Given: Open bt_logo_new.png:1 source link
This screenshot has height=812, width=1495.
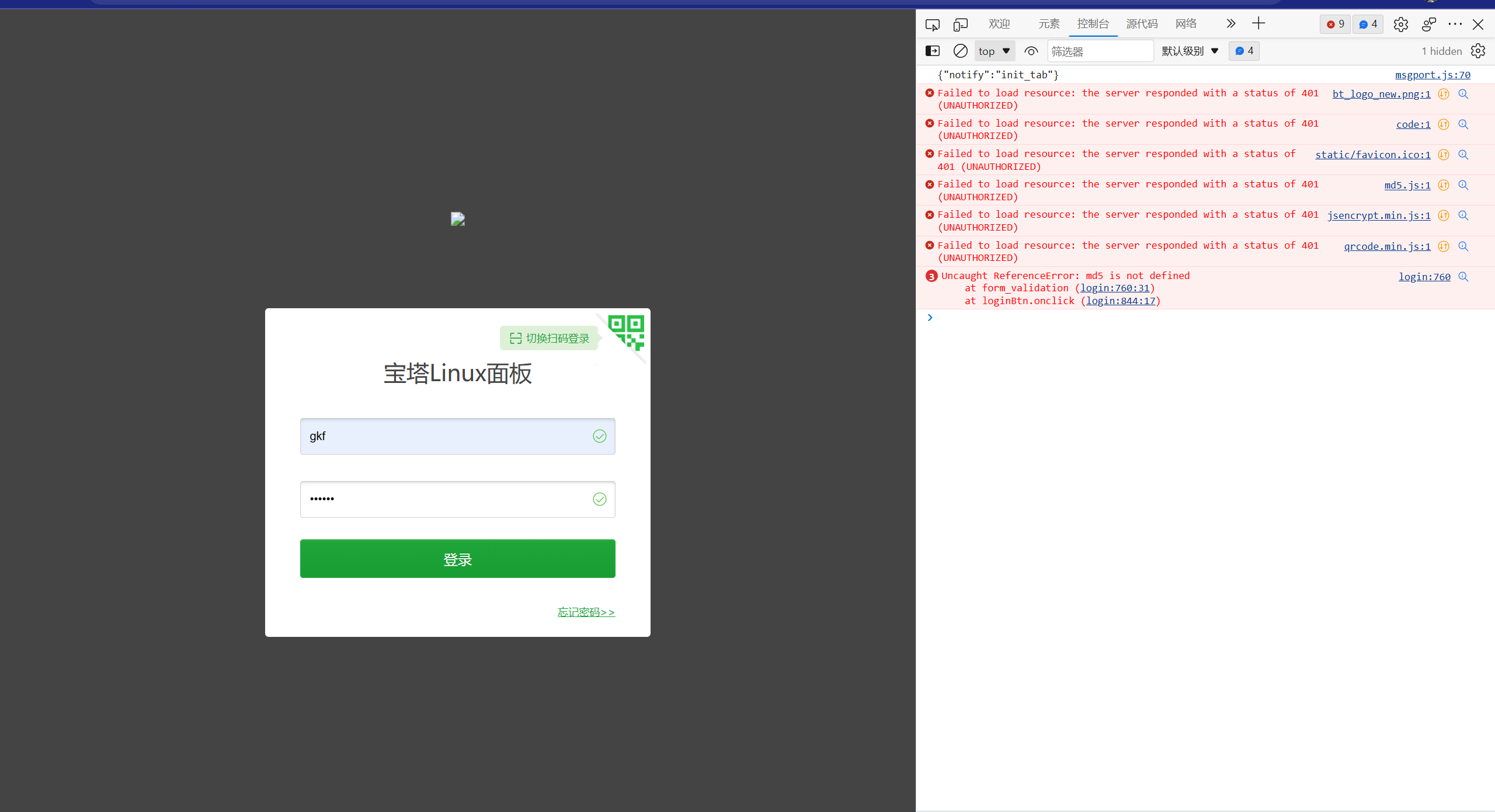Looking at the screenshot, I should point(1381,94).
